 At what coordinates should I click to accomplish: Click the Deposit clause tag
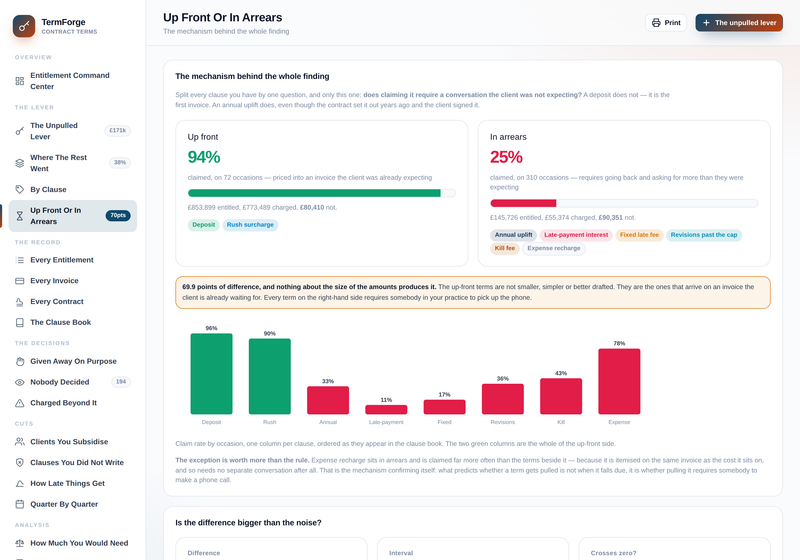coord(204,225)
